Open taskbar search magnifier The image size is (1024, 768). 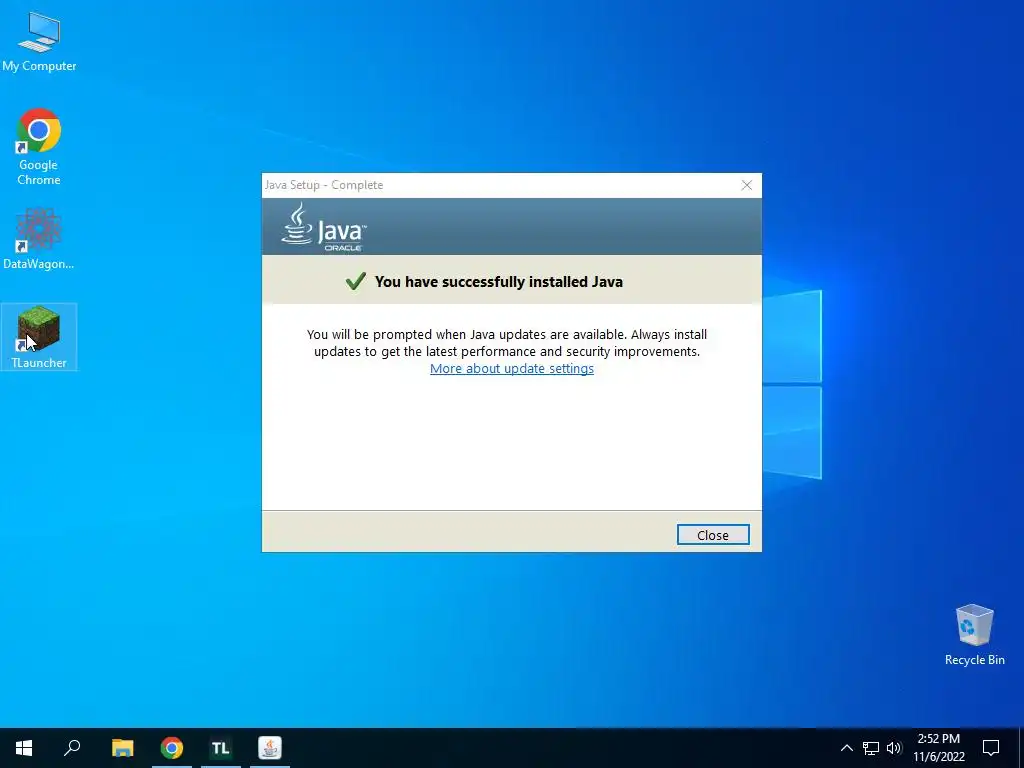click(x=72, y=748)
